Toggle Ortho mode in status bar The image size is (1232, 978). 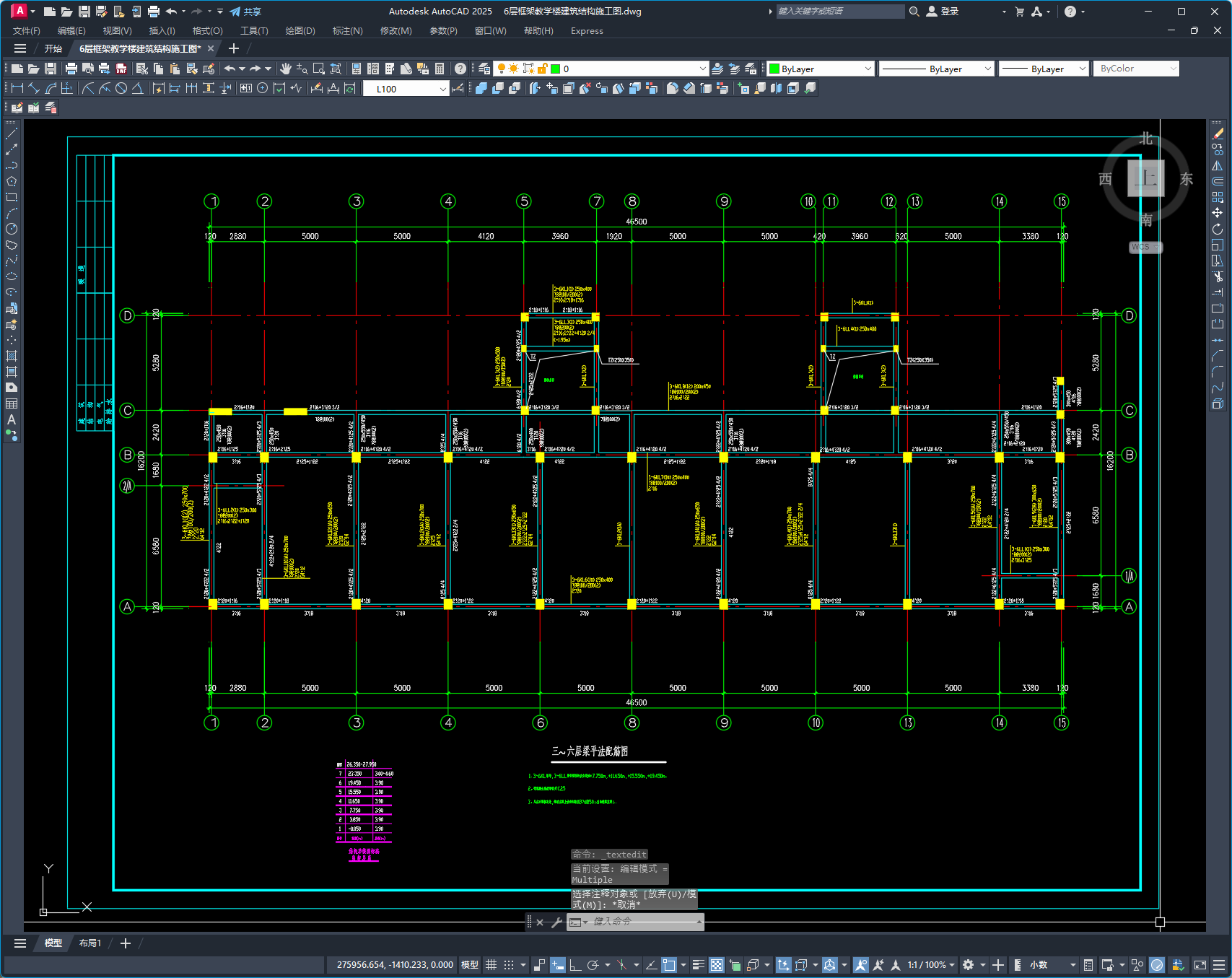coord(575,965)
